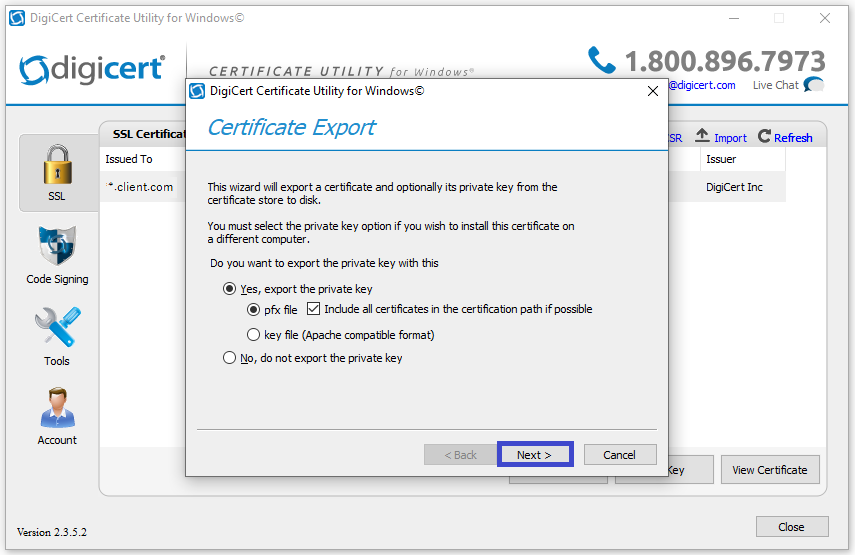855x555 pixels.
Task: Minimize the main DigiCert window
Action: [x=734, y=18]
